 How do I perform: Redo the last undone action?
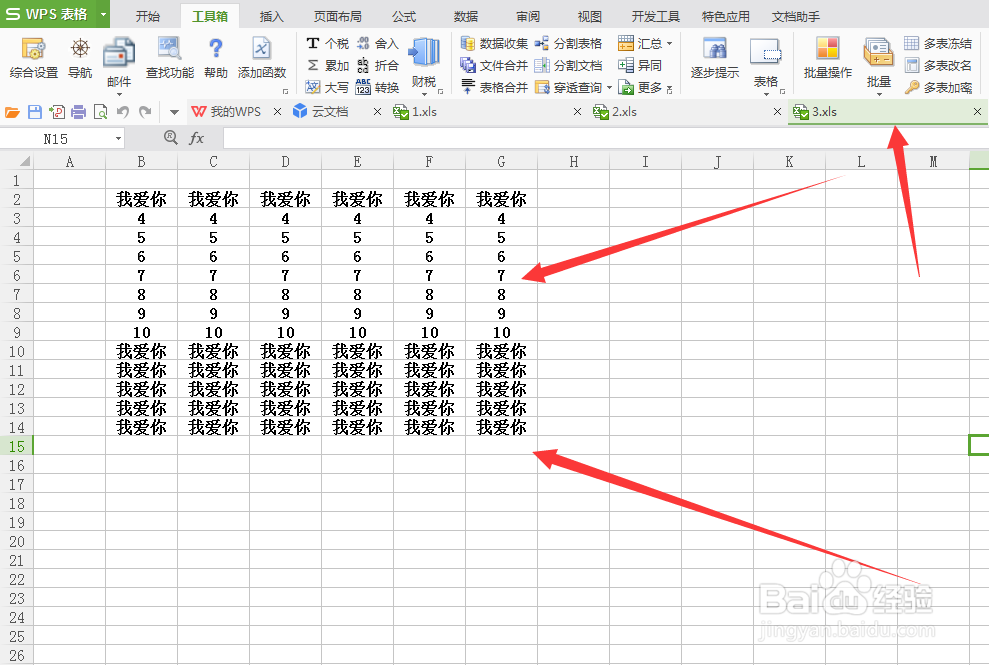[145, 112]
